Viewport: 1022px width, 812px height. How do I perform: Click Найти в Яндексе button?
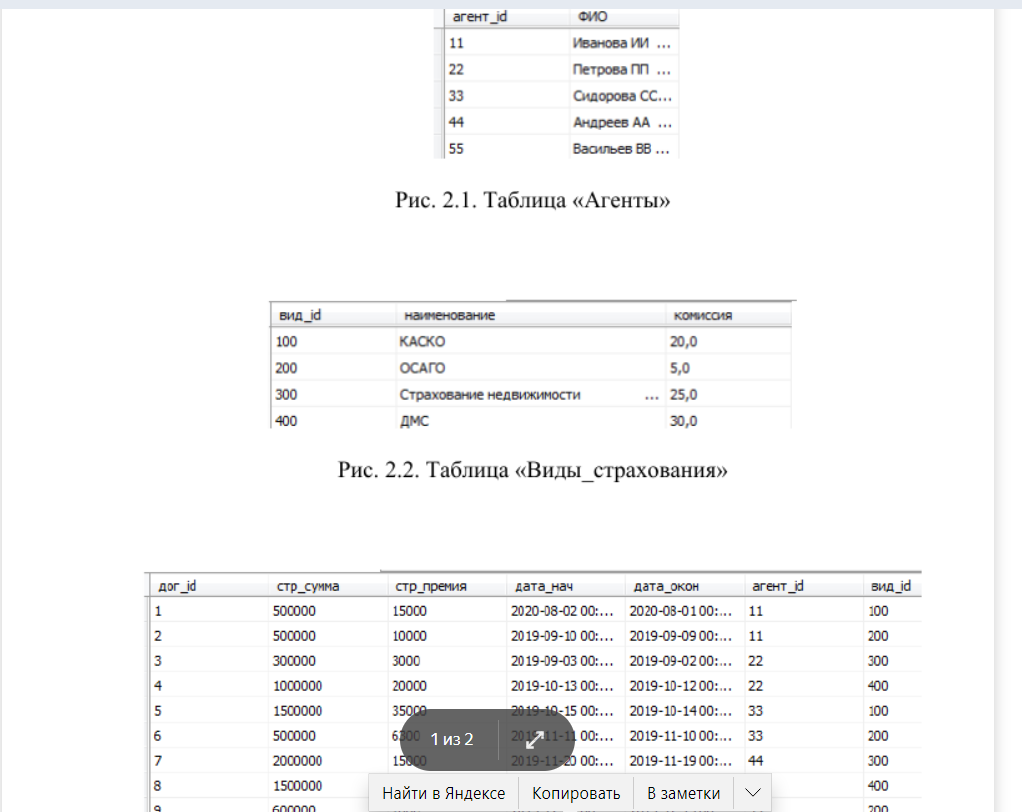443,793
